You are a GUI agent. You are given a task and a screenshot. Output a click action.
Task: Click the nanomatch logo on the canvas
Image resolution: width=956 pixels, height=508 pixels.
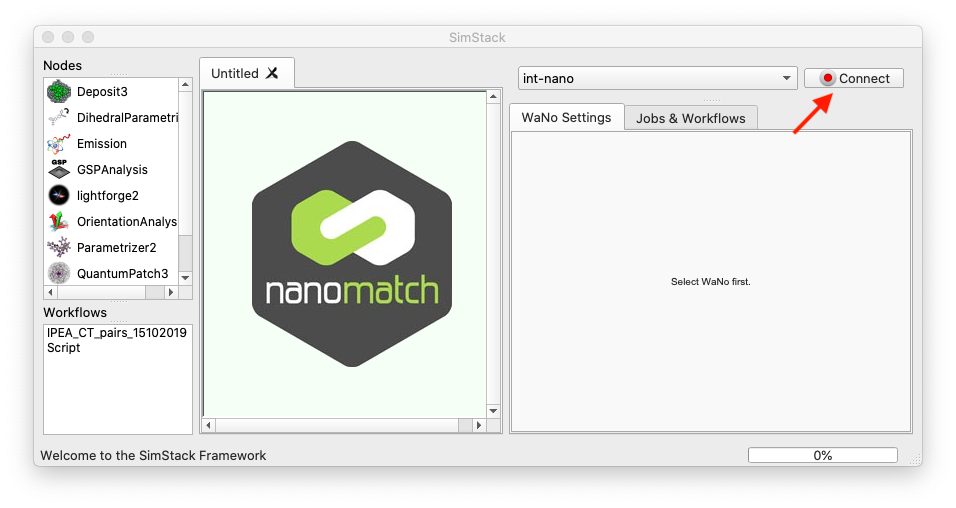pyautogui.click(x=352, y=254)
